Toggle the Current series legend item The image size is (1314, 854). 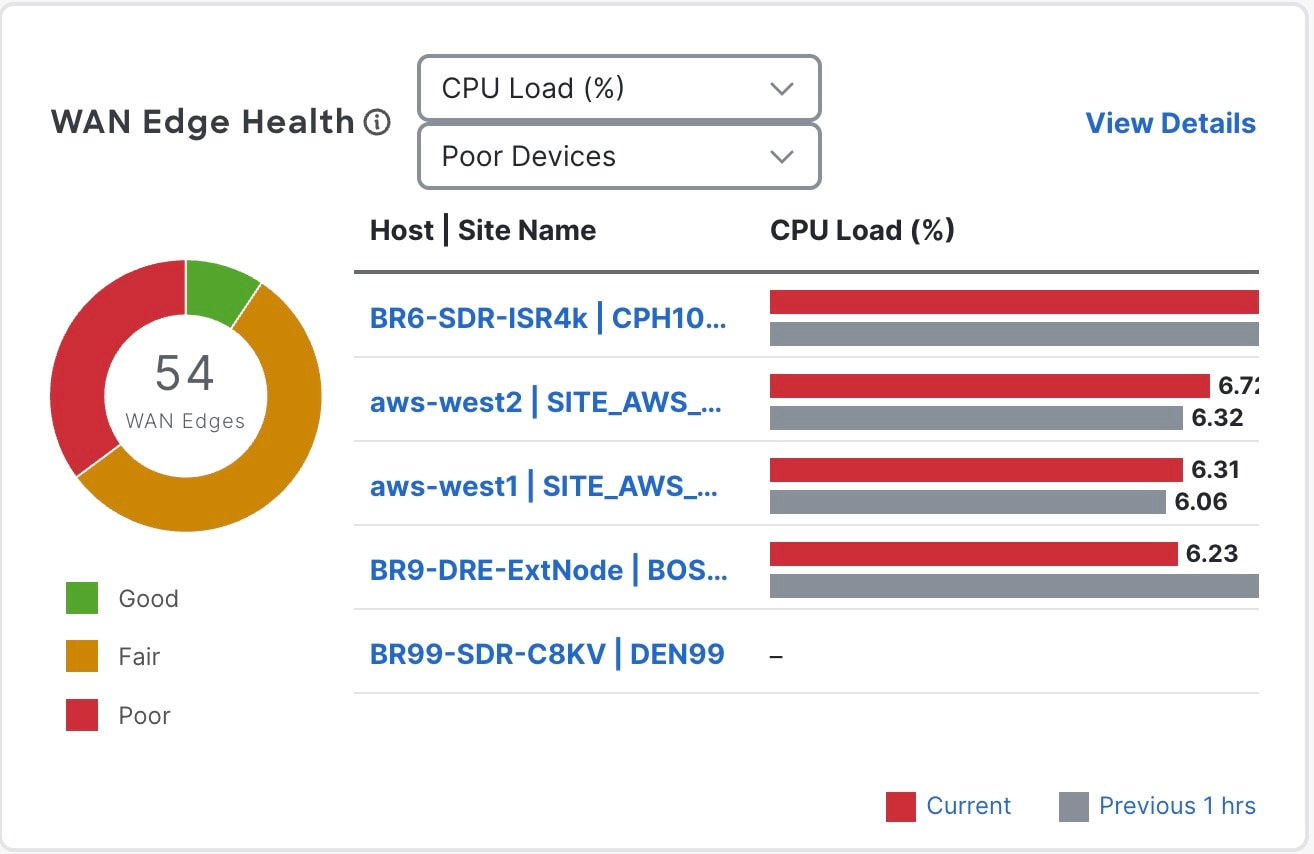(948, 807)
